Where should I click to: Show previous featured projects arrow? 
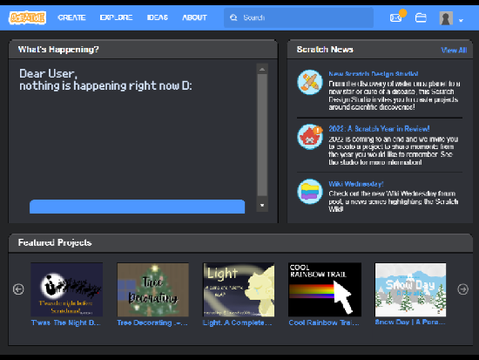click(19, 289)
